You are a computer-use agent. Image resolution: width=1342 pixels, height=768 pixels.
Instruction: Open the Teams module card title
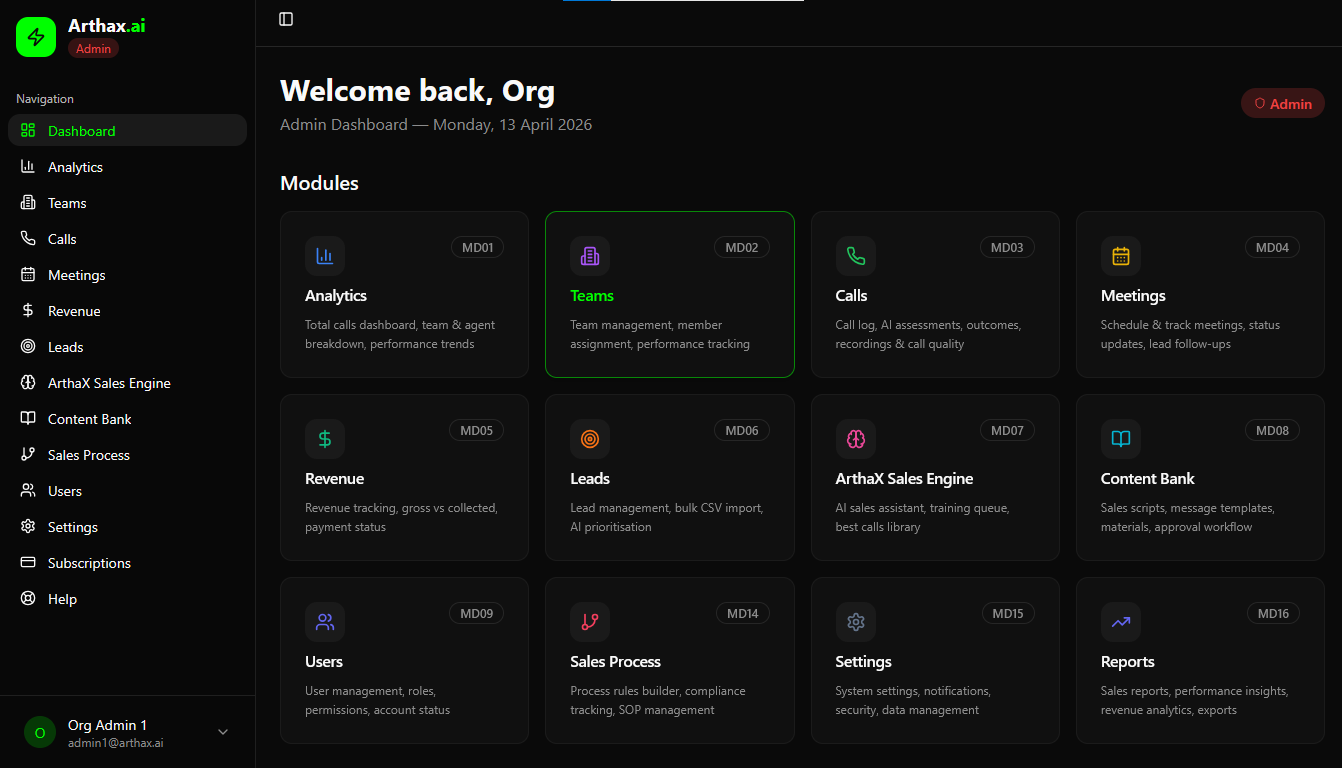[592, 296]
